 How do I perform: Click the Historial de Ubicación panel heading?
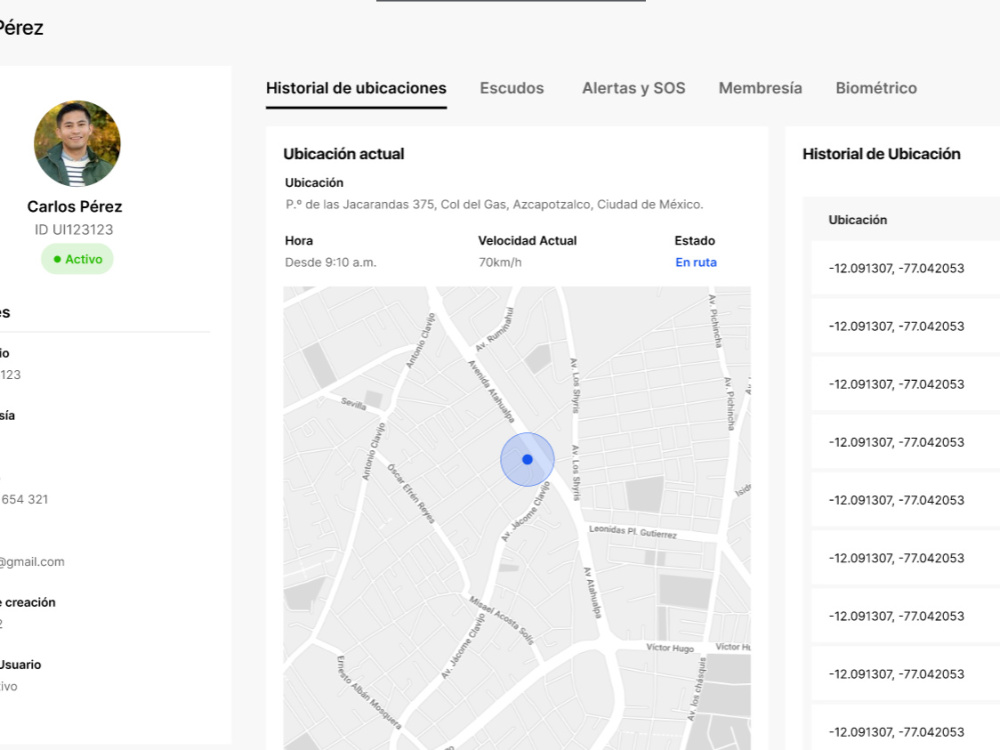pos(881,154)
